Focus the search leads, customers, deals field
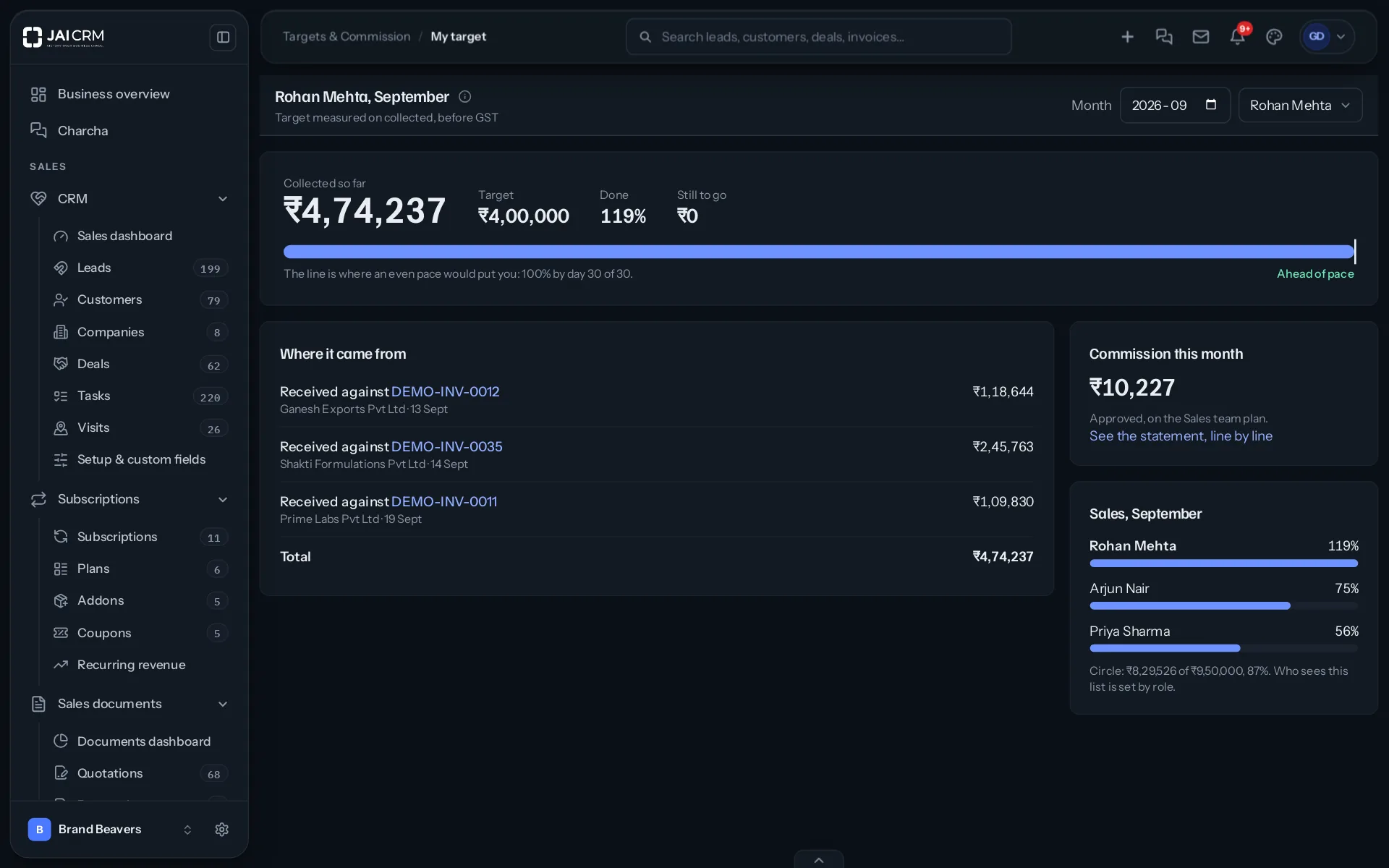 (x=818, y=37)
